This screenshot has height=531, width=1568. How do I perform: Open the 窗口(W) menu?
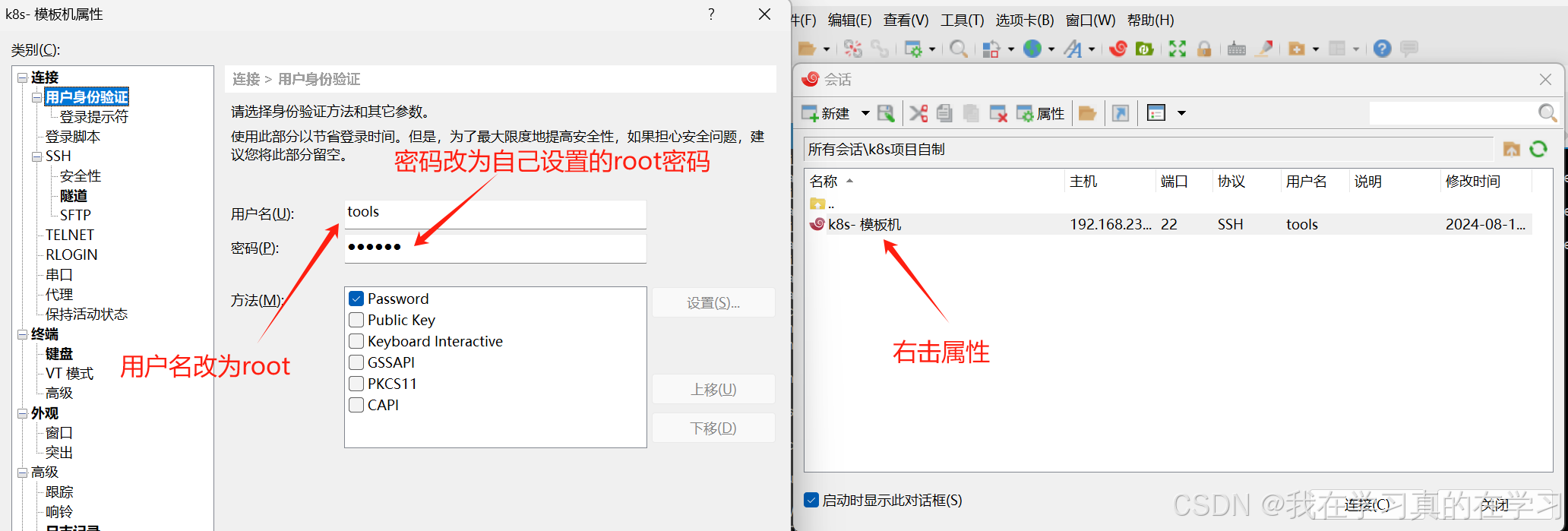click(1090, 20)
